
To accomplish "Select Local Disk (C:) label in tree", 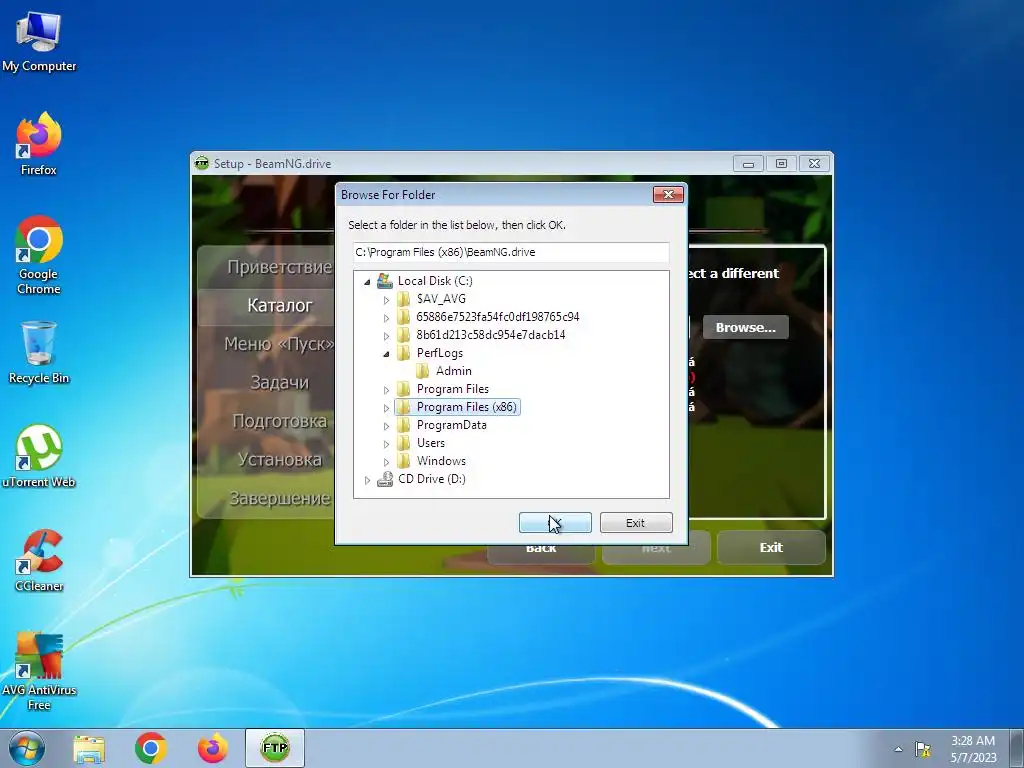I will 435,281.
